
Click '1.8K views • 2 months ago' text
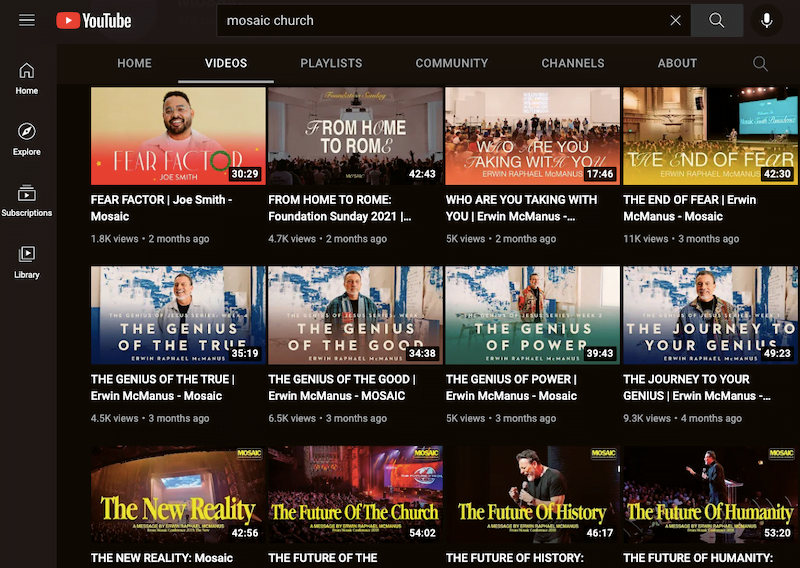150,239
